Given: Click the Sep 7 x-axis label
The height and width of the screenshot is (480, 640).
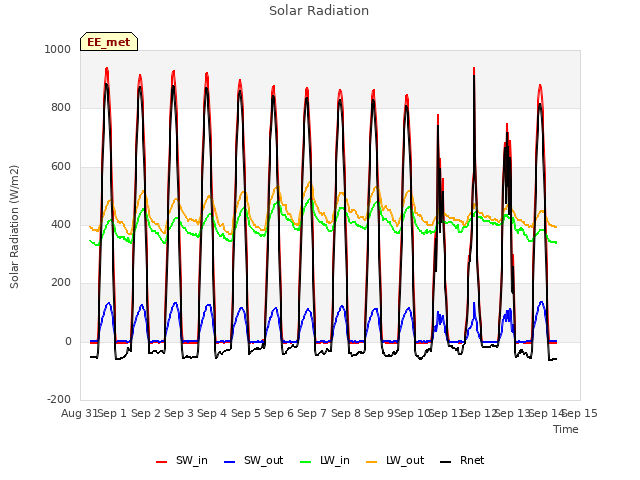Looking at the screenshot, I should coord(312,413).
